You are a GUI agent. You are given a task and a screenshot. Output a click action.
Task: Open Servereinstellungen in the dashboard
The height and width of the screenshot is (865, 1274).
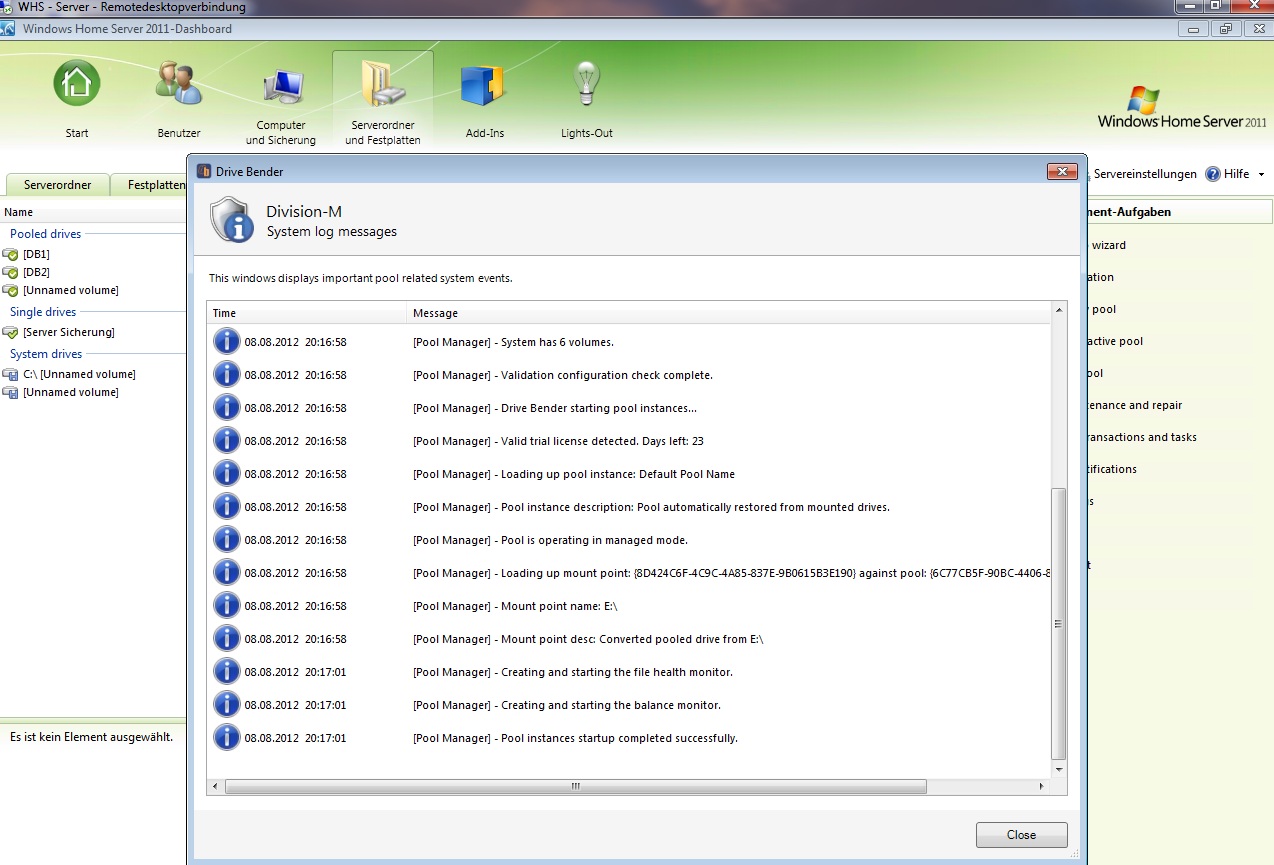point(1144,174)
